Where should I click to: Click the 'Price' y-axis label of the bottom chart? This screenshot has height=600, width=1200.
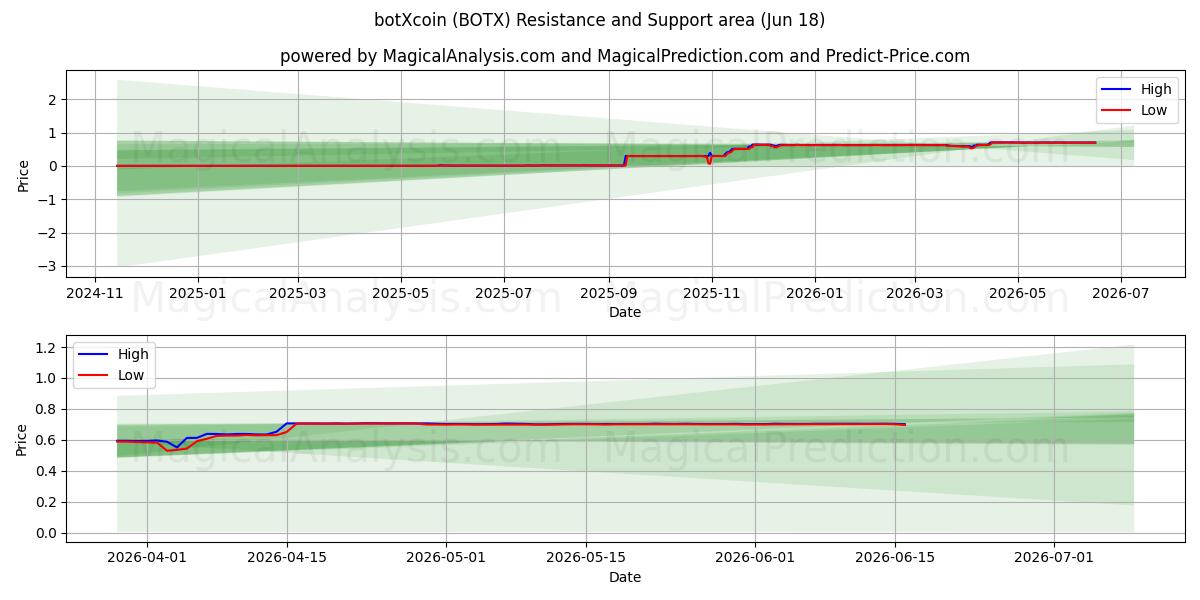pyautogui.click(x=23, y=439)
